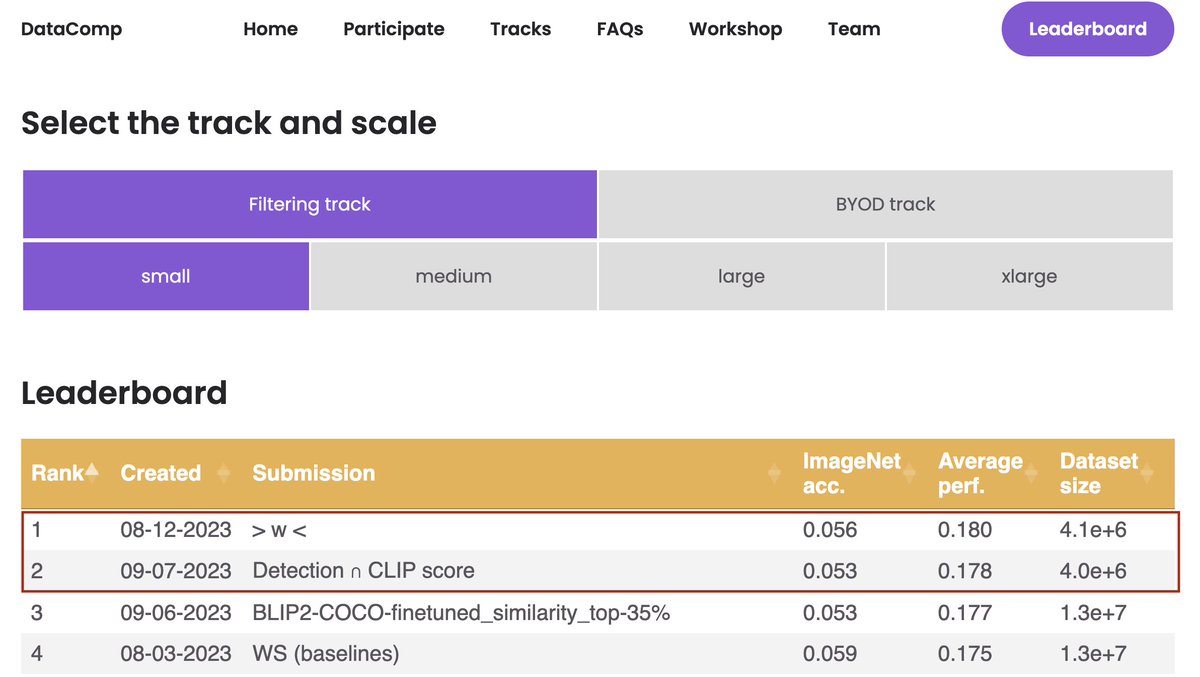Click the 'Select the track and scale' heading
This screenshot has width=1200, height=677.
(229, 123)
